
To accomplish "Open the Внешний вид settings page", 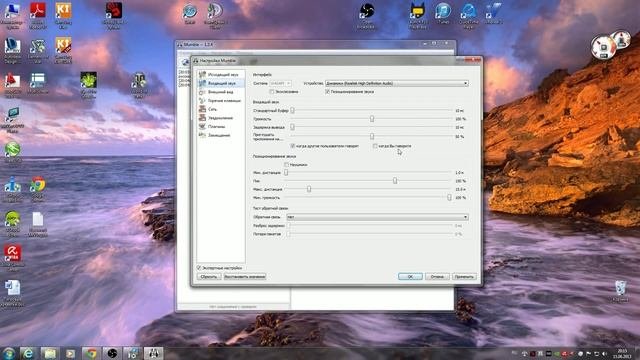I will [221, 92].
